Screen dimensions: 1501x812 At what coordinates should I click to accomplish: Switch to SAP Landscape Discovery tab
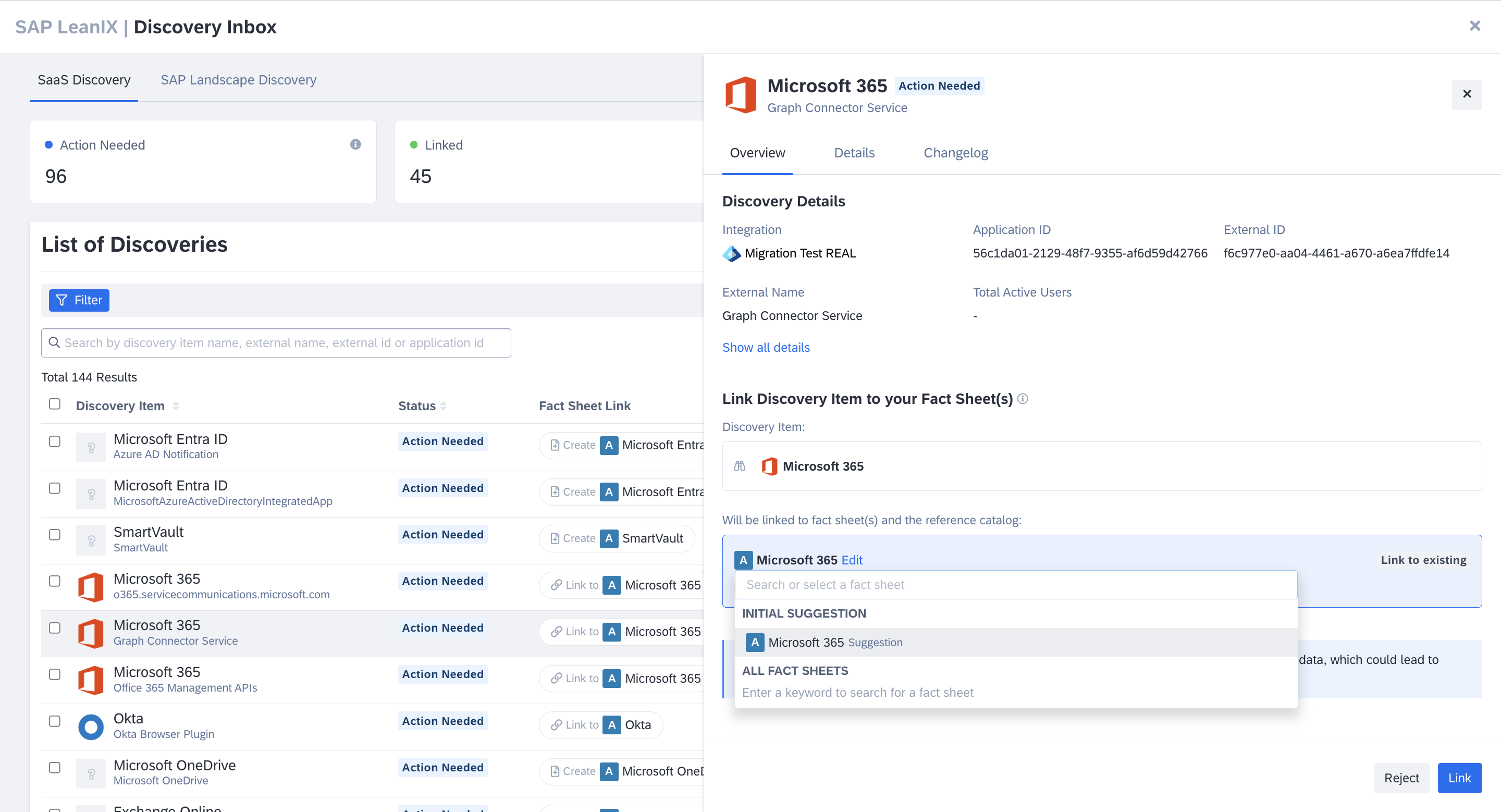pyautogui.click(x=238, y=80)
